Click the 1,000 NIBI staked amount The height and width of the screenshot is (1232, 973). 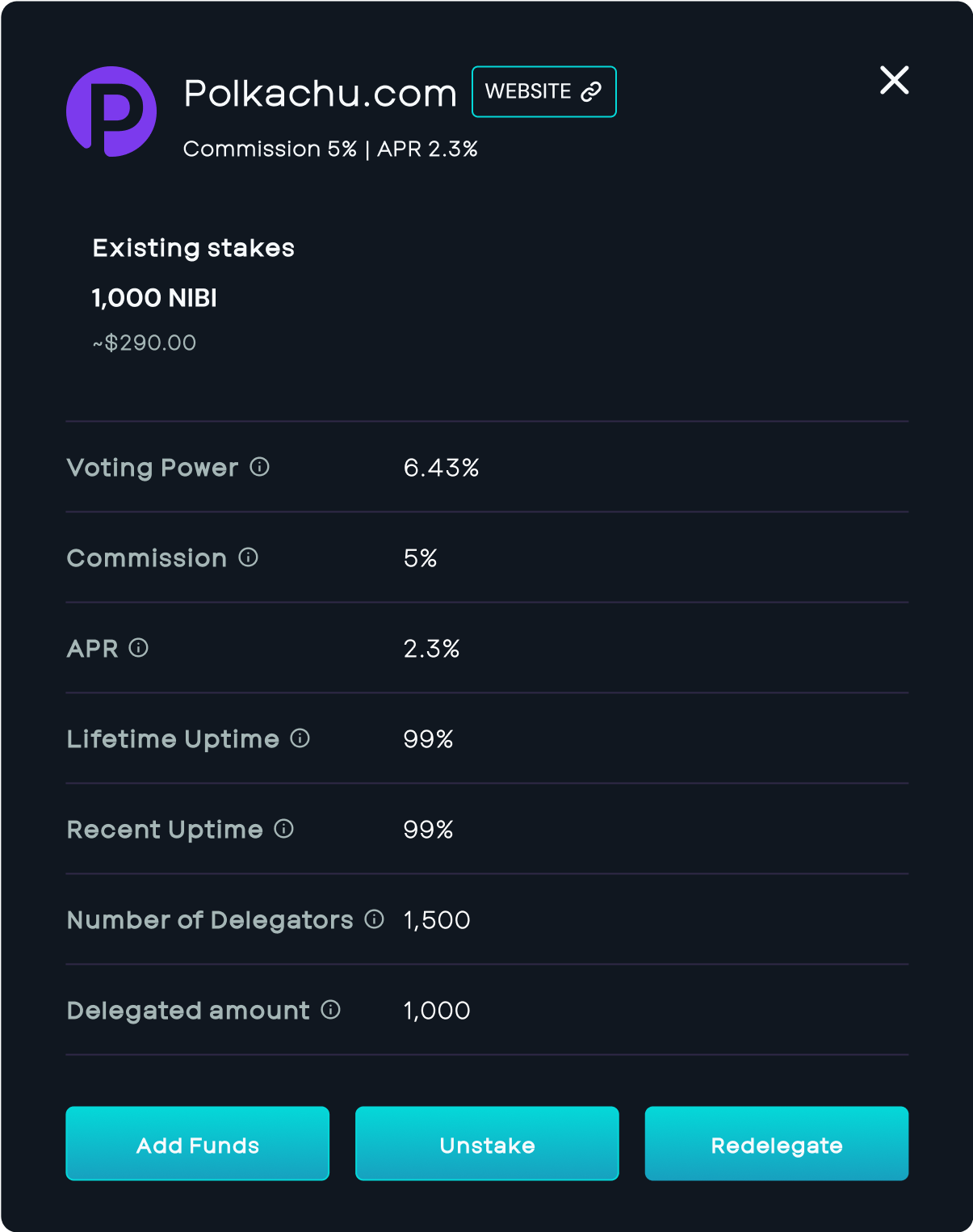[154, 298]
